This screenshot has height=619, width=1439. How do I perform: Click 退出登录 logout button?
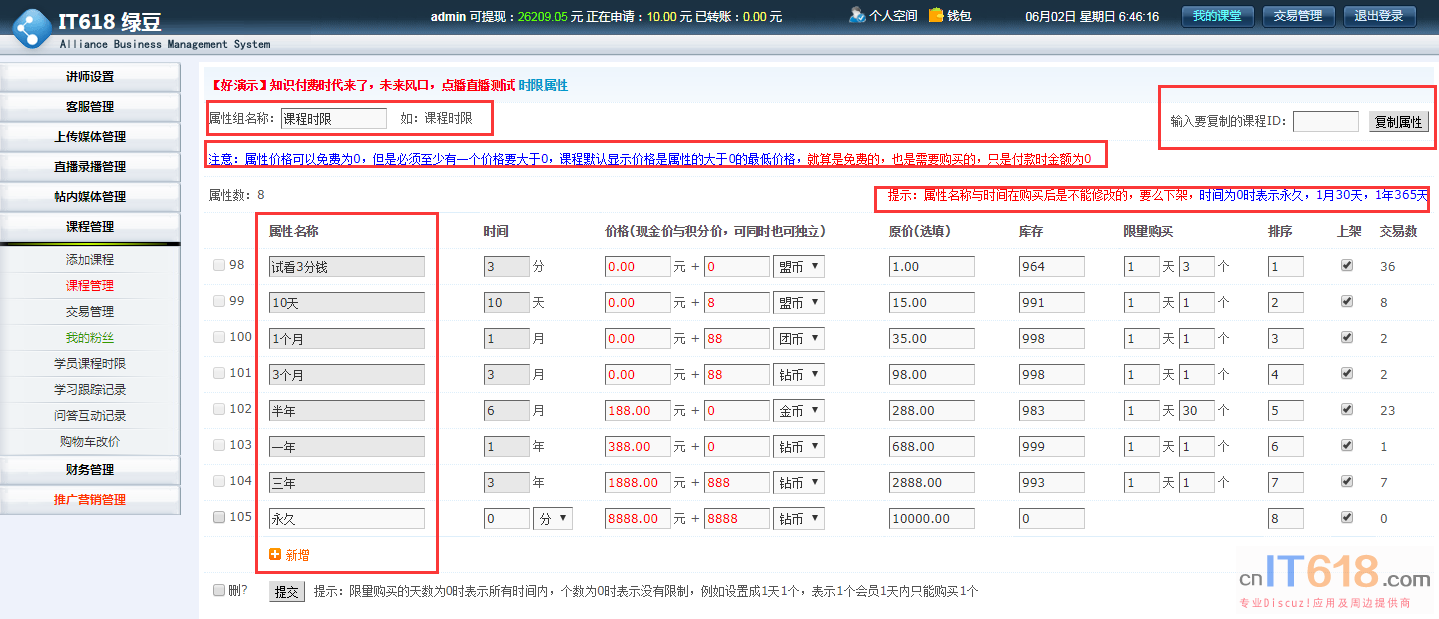click(x=1379, y=16)
